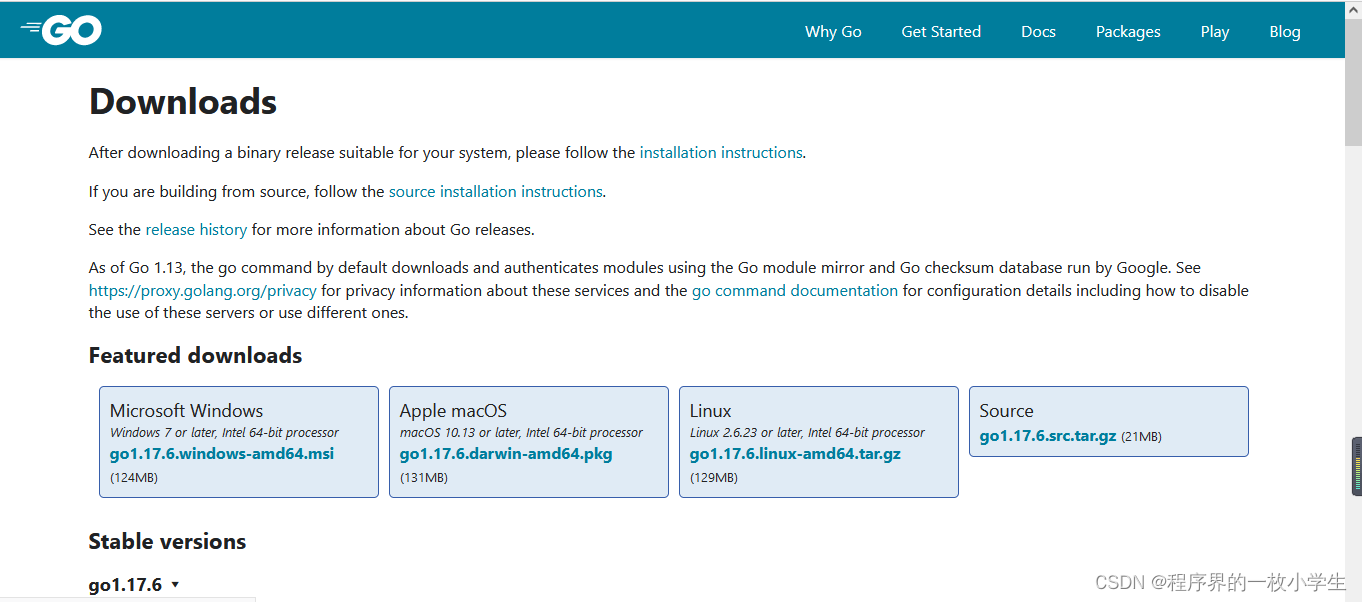1362x602 pixels.
Task: Download go1.17.6.linux-amd64.tar.gz
Action: pyautogui.click(x=795, y=453)
